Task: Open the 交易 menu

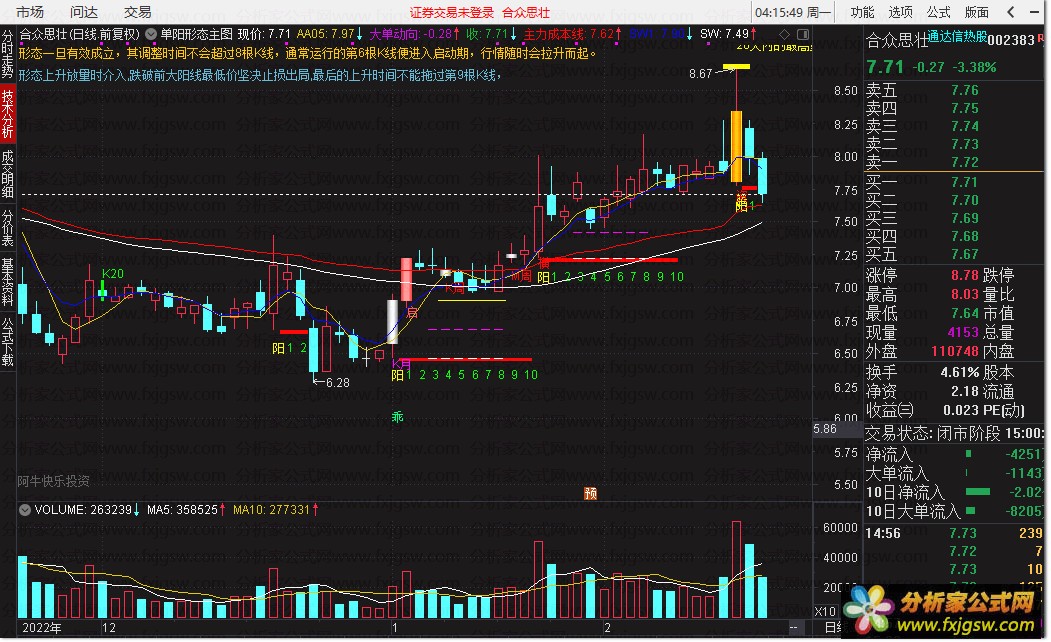Action: [137, 12]
